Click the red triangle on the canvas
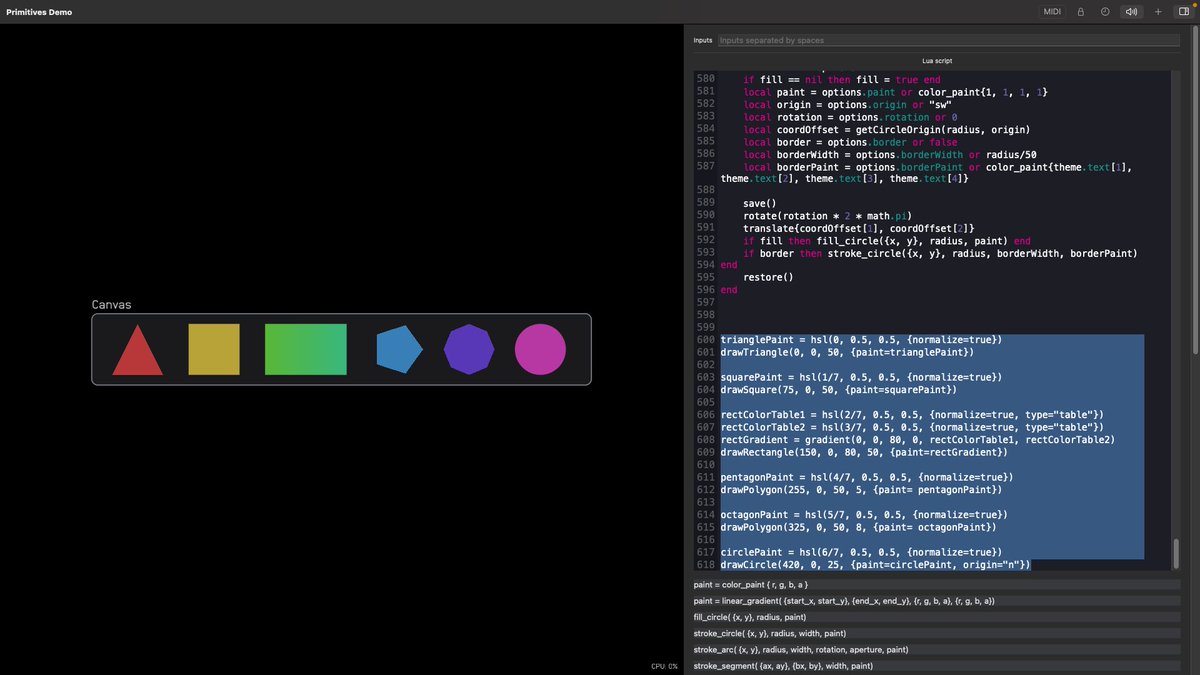The width and height of the screenshot is (1200, 675). click(137, 350)
